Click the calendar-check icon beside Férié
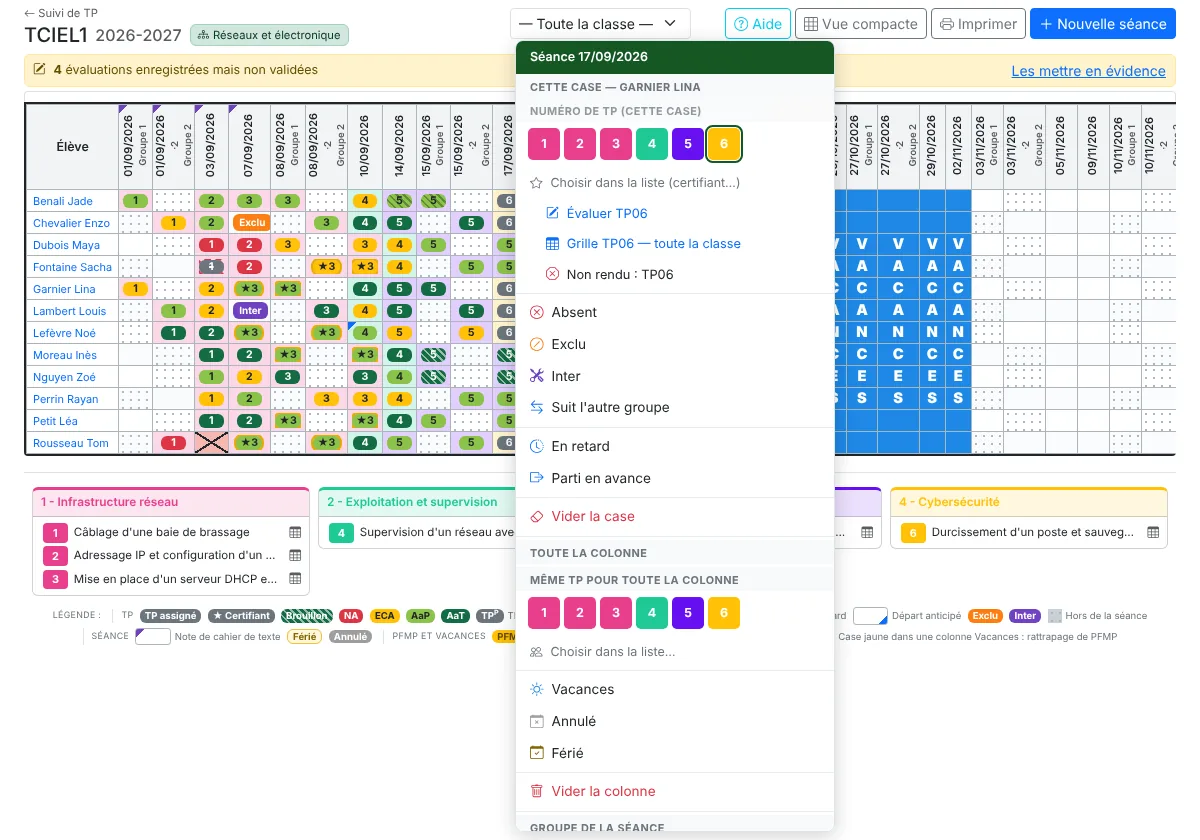The height and width of the screenshot is (840, 1200). (536, 753)
